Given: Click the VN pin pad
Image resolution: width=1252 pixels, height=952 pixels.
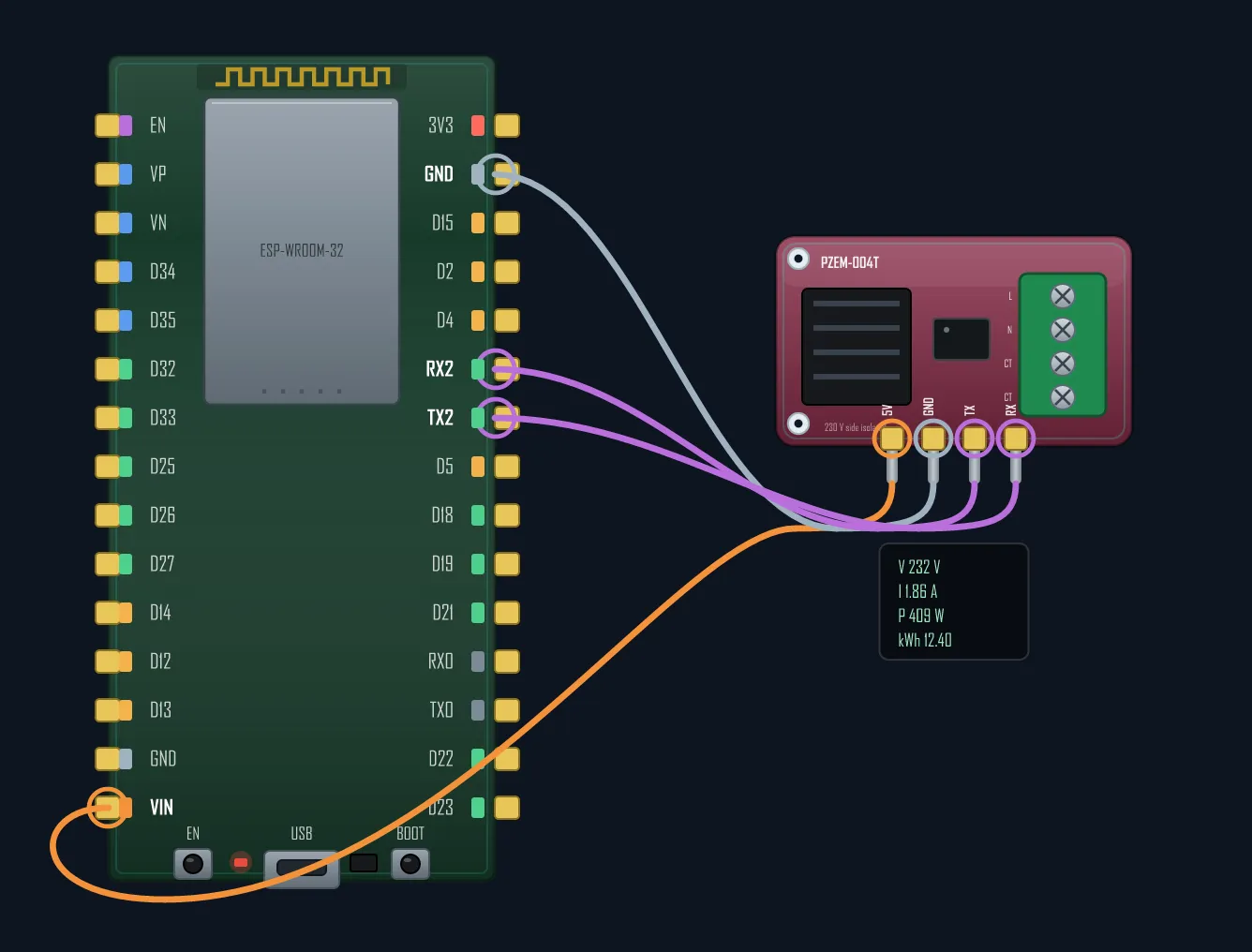Looking at the screenshot, I should pyautogui.click(x=108, y=223).
